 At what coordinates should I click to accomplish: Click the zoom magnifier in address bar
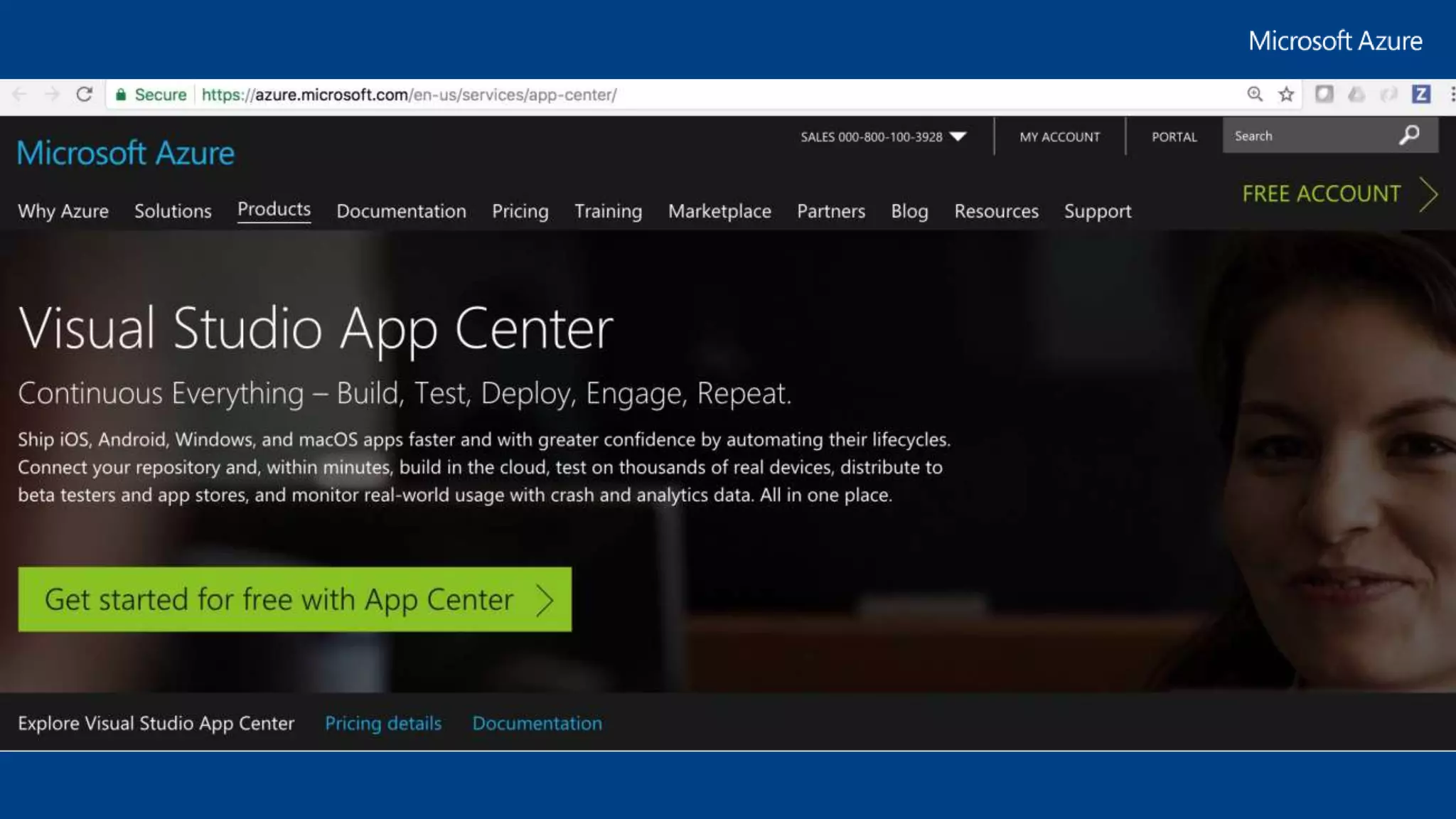pyautogui.click(x=1255, y=95)
